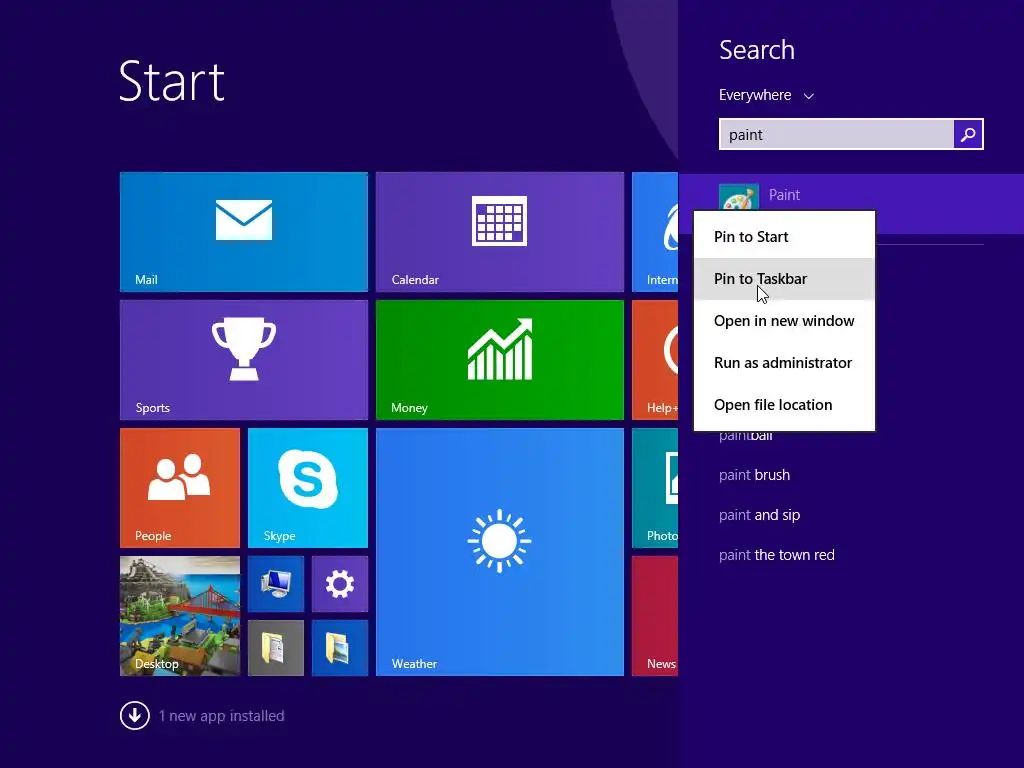The width and height of the screenshot is (1024, 768).
Task: Open the This PC computer tile
Action: point(276,584)
